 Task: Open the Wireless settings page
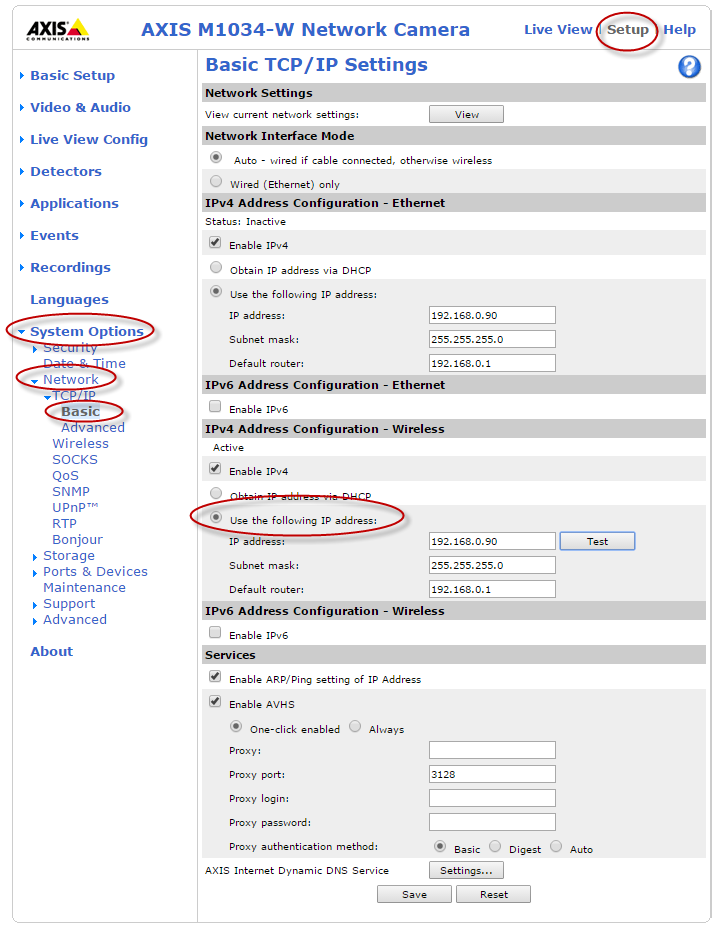click(80, 443)
